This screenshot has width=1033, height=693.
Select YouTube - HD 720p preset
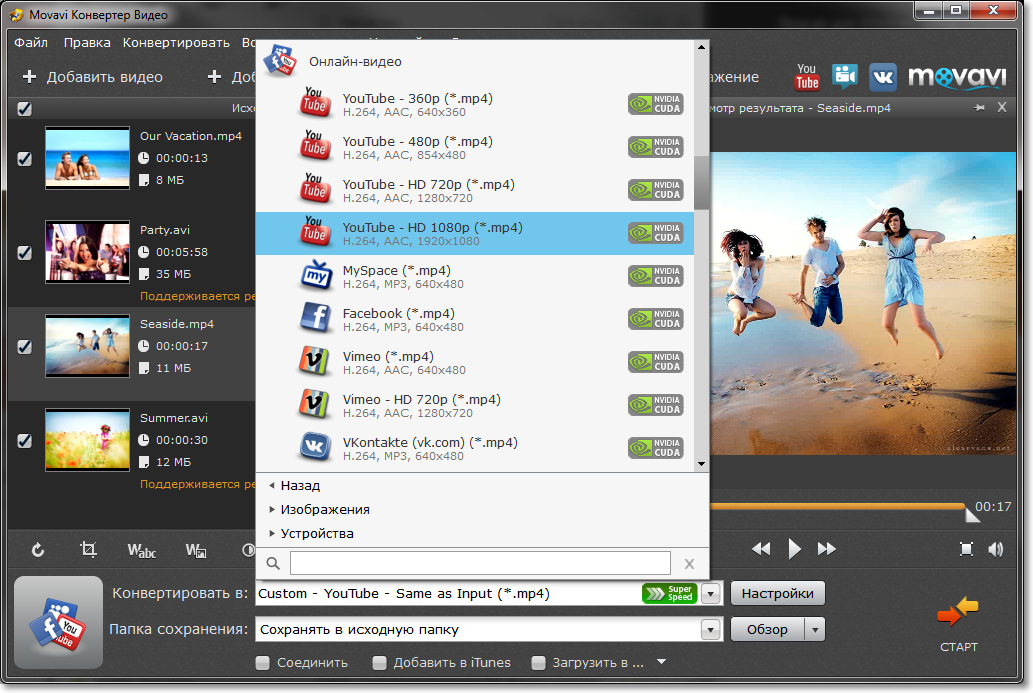tap(428, 185)
